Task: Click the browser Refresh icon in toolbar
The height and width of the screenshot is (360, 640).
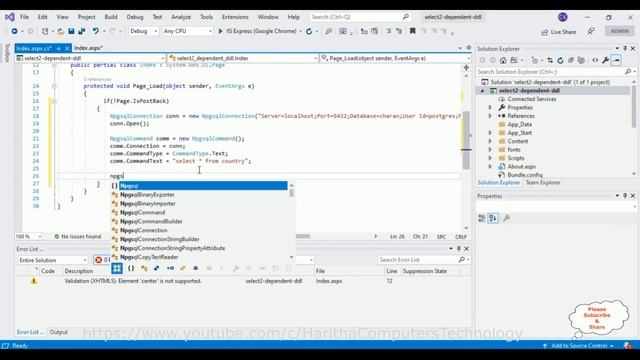Action: click(x=309, y=31)
